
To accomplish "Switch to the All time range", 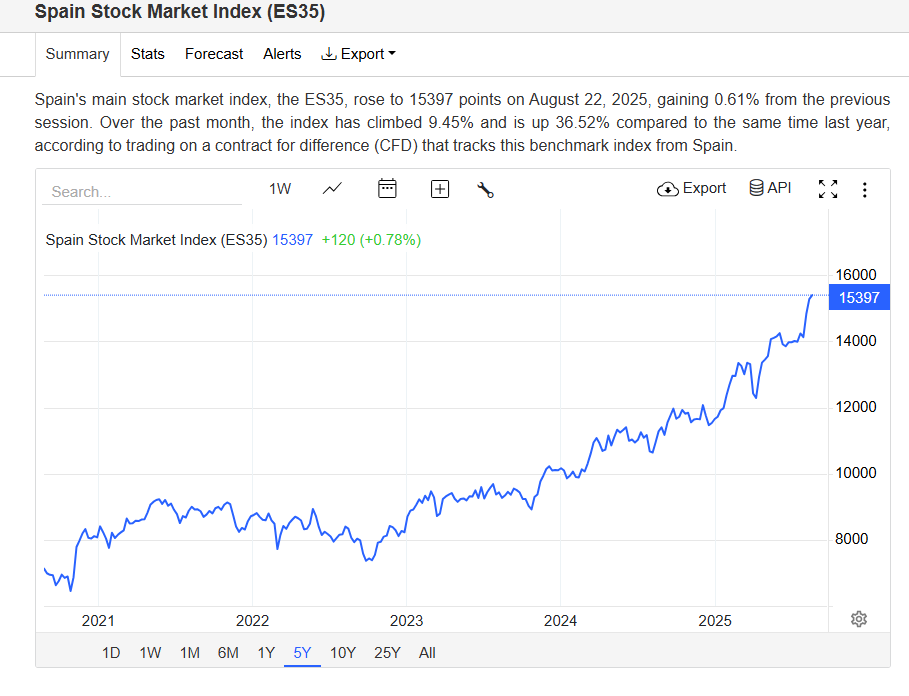I will pyautogui.click(x=427, y=653).
